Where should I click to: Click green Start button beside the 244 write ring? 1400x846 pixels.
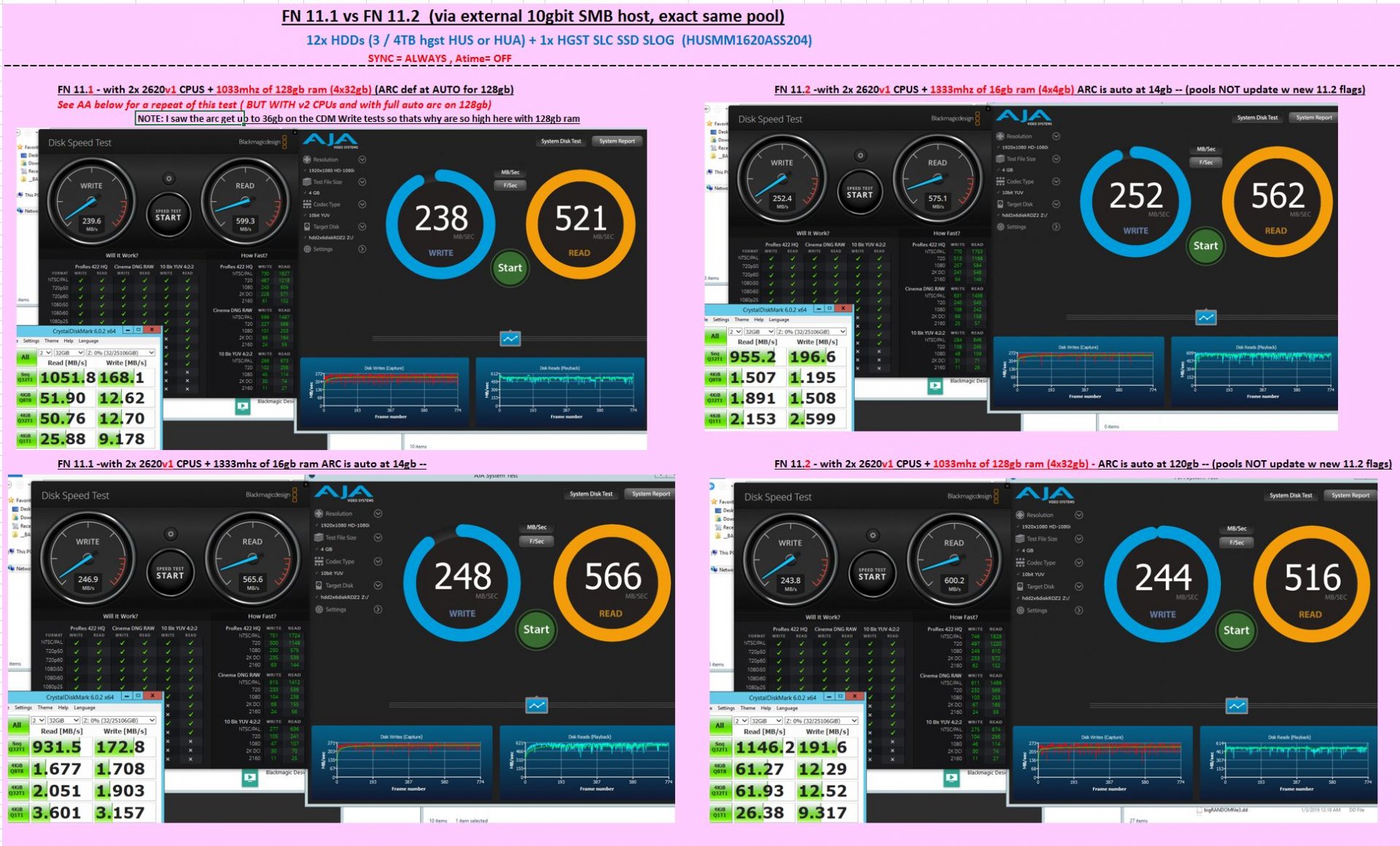pos(1236,630)
